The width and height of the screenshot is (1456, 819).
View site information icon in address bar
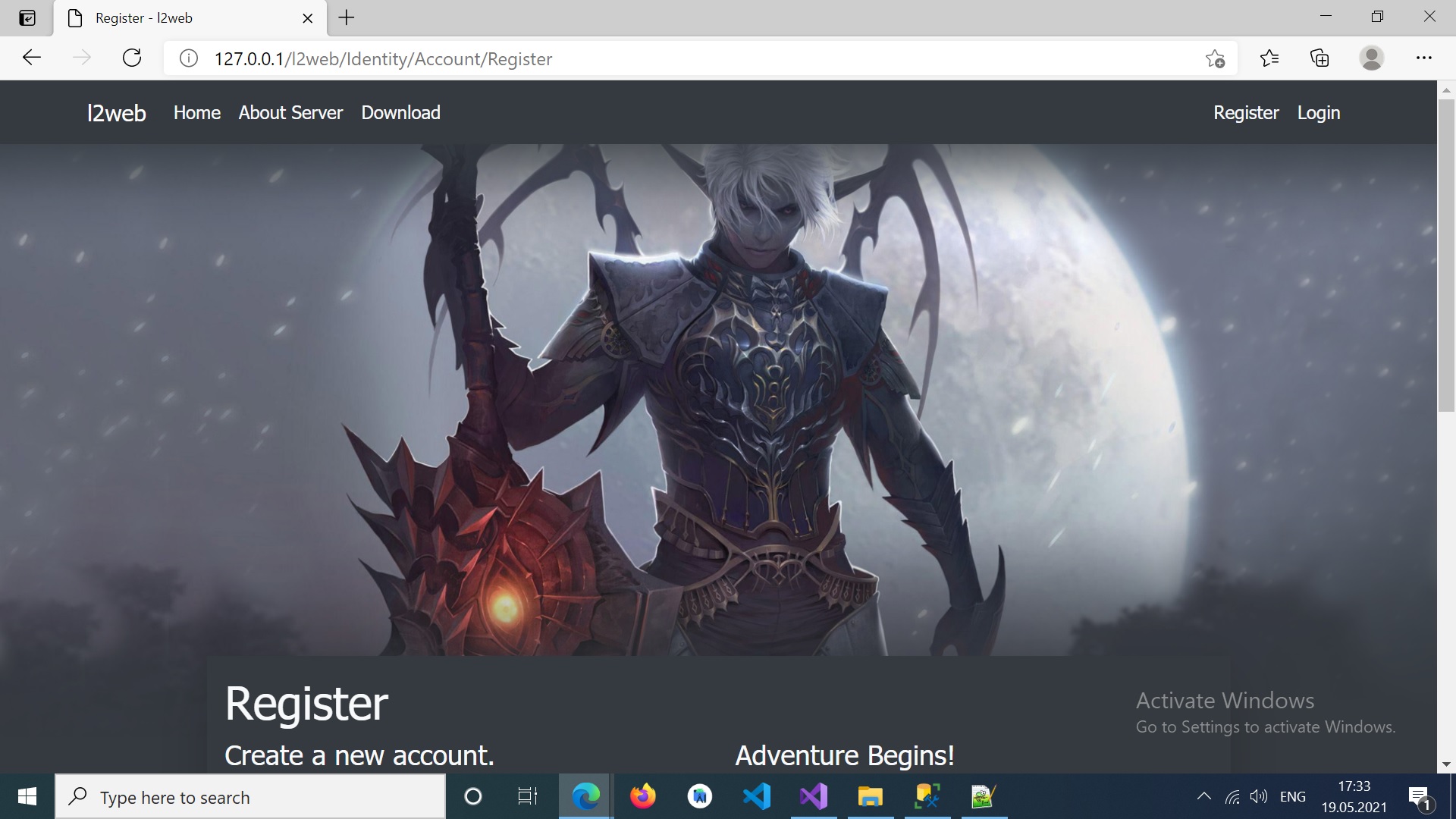189,58
